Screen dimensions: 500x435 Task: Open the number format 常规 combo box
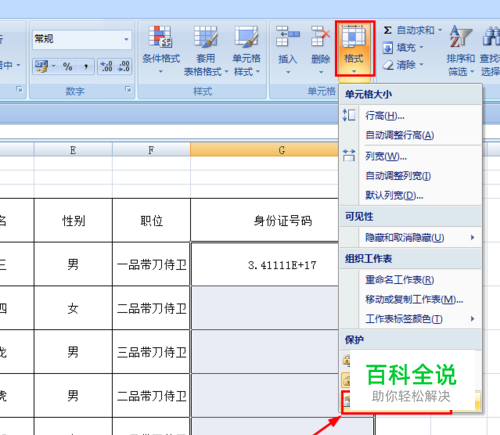pos(82,39)
